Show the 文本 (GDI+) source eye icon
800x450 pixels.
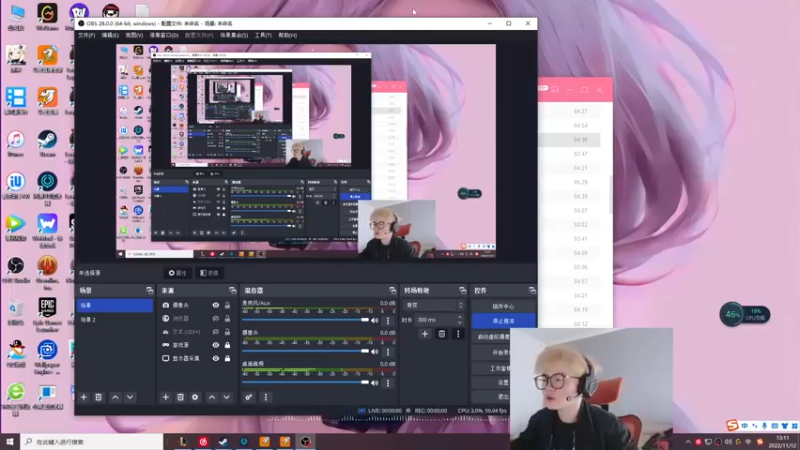pyautogui.click(x=216, y=332)
